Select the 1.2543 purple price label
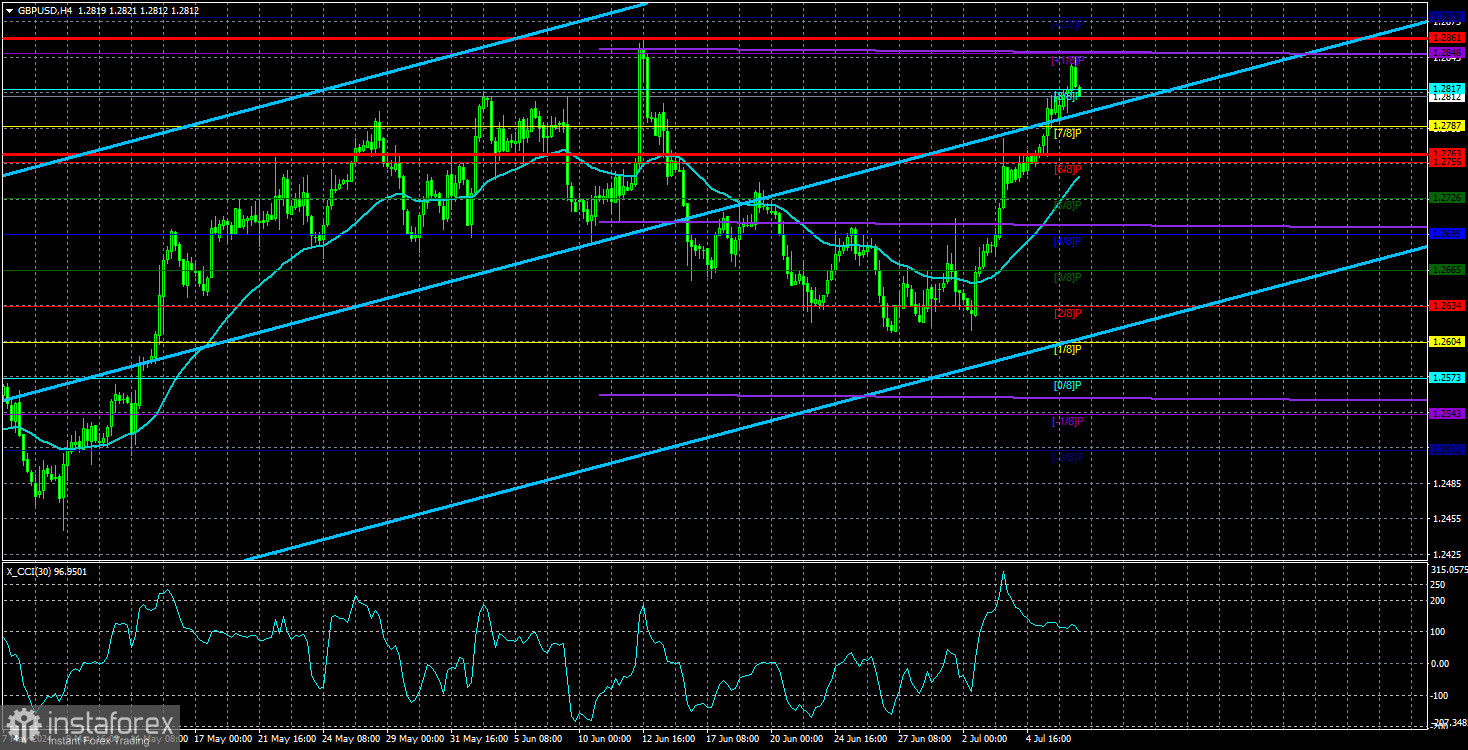Image resolution: width=1468 pixels, height=750 pixels. pos(1448,414)
